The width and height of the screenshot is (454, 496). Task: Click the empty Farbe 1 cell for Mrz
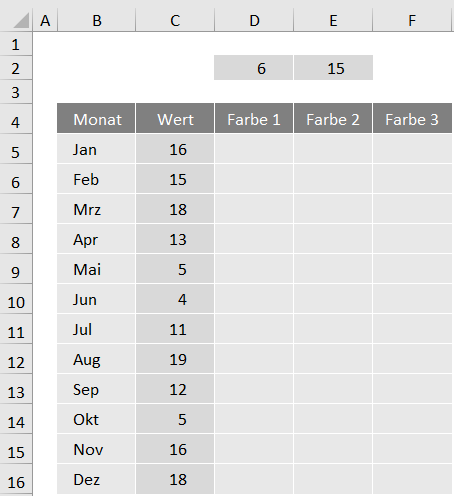(254, 209)
